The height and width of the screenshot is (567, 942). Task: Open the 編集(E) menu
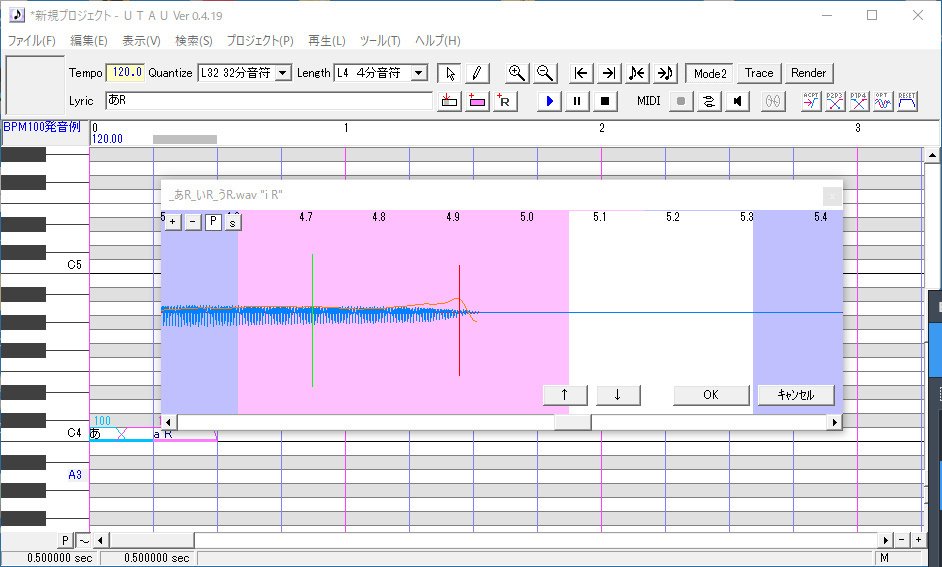coord(88,40)
